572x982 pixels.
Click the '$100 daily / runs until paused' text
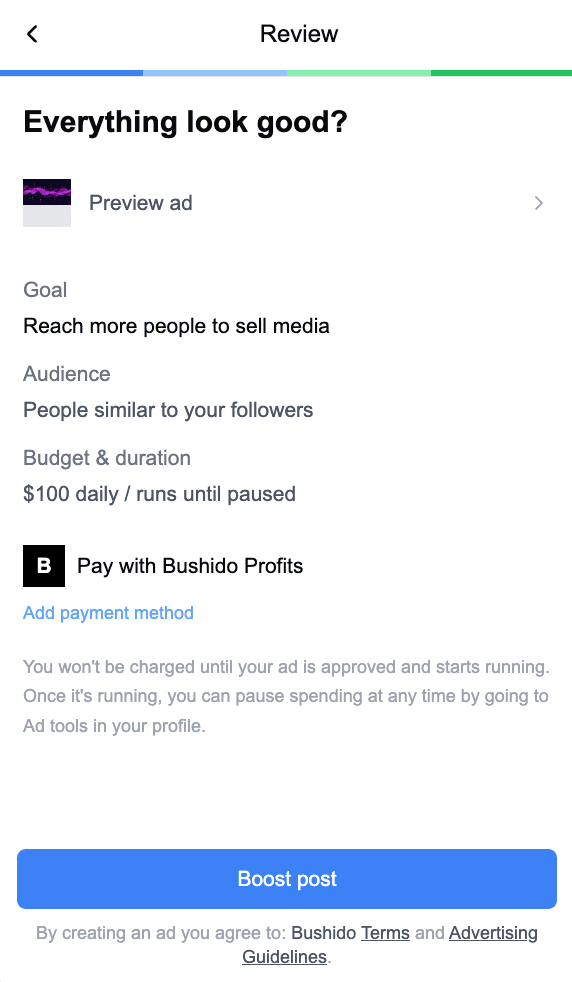point(159,494)
